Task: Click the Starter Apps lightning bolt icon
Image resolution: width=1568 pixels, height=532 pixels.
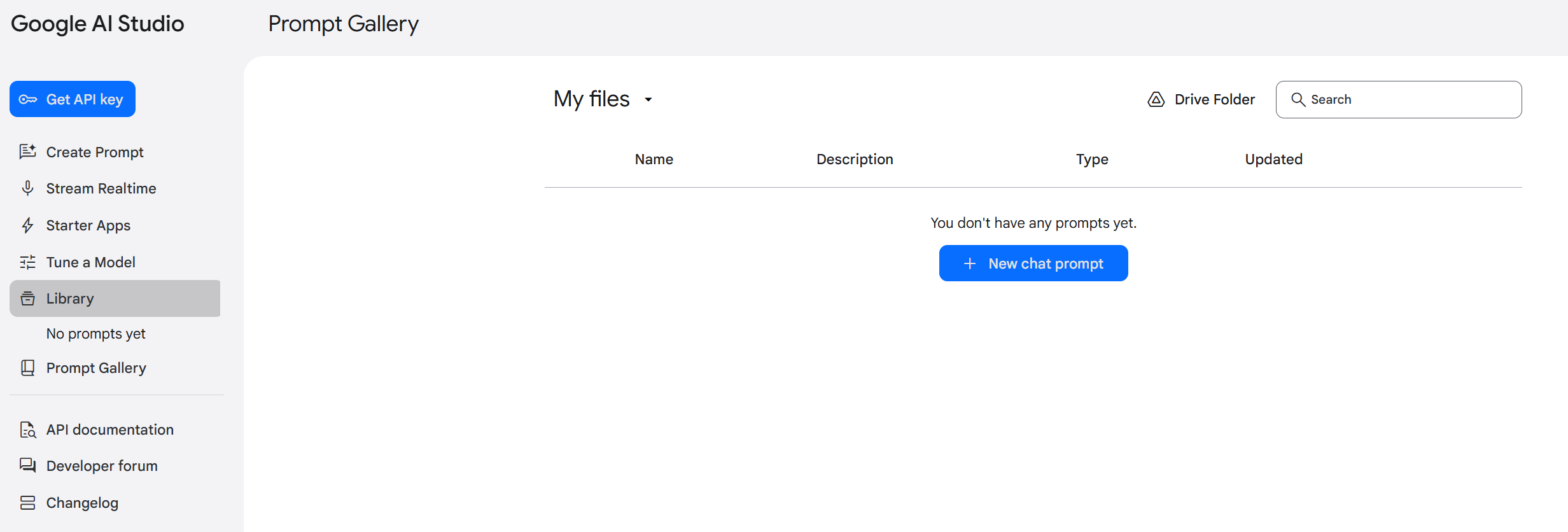Action: (27, 225)
